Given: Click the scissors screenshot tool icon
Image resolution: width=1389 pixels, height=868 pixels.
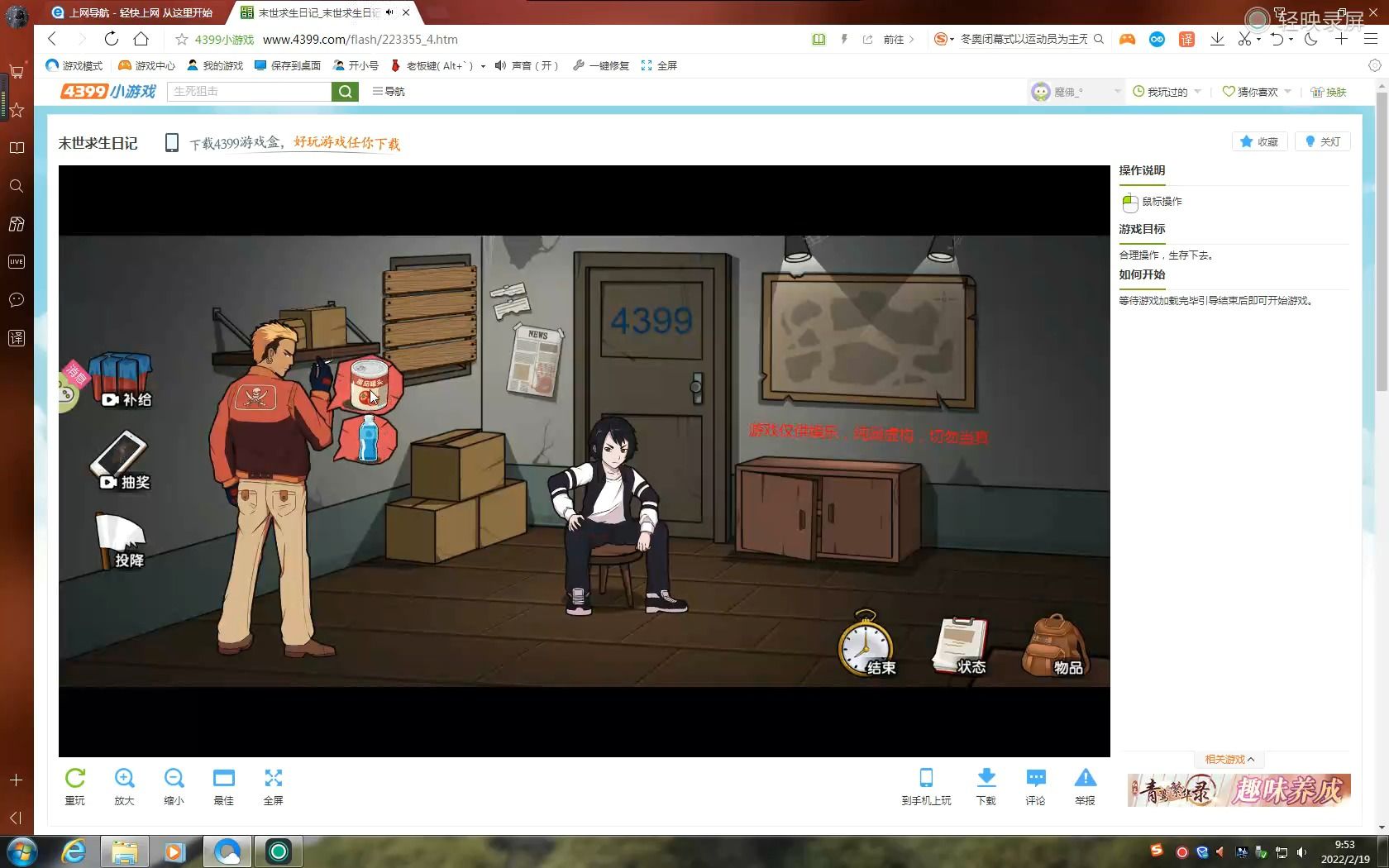Looking at the screenshot, I should point(1244,39).
